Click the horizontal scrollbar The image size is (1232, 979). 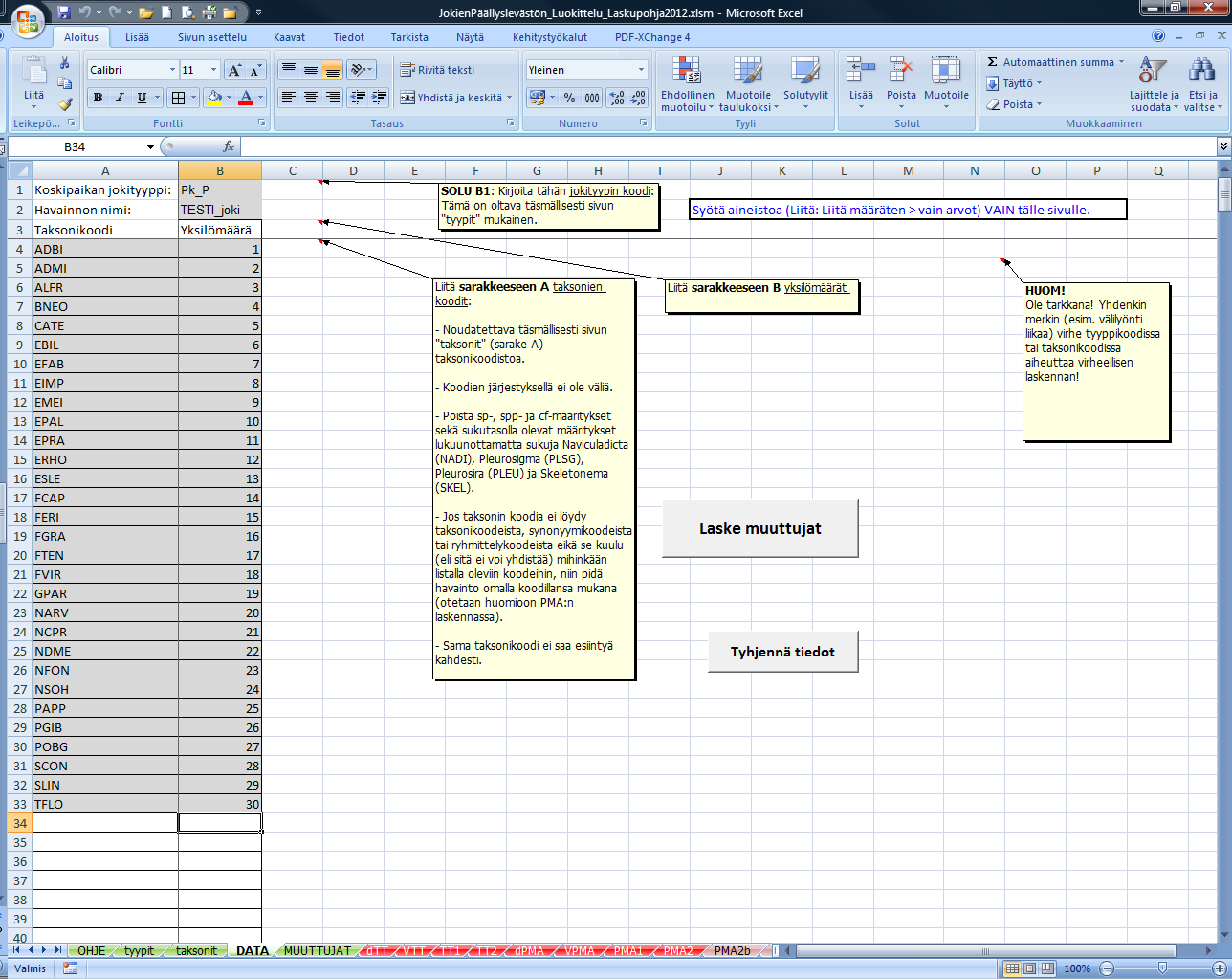[985, 950]
